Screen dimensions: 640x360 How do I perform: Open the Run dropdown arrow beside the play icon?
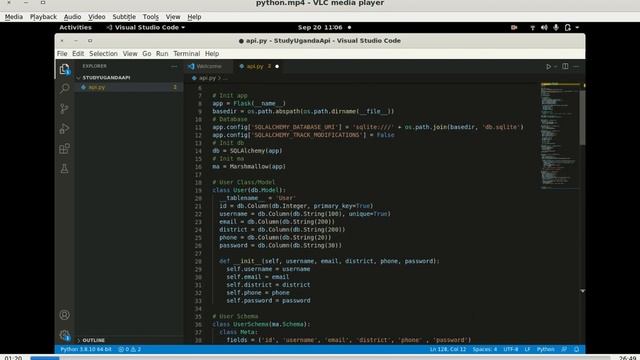point(556,67)
